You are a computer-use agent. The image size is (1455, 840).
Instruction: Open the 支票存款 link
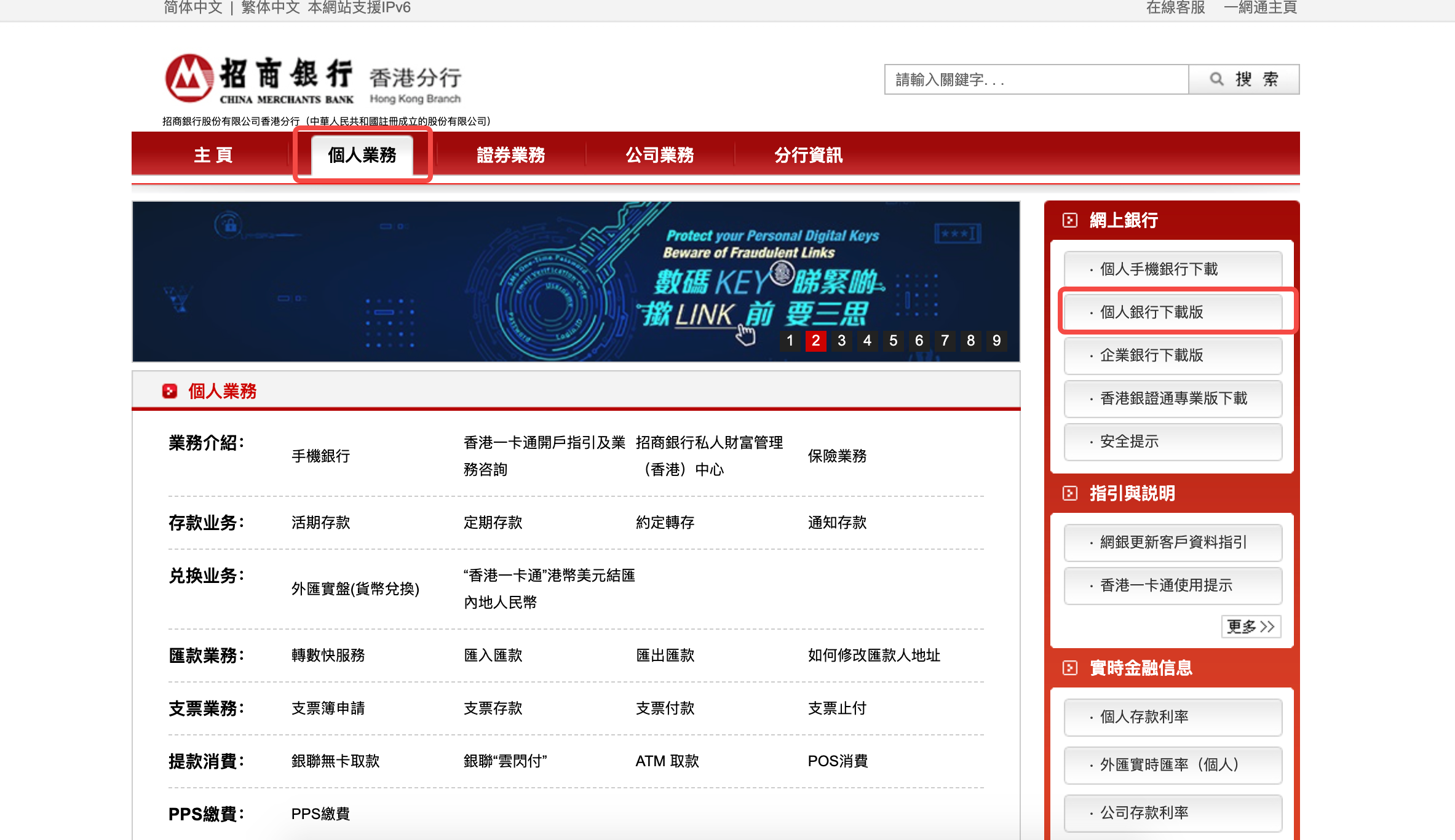493,708
